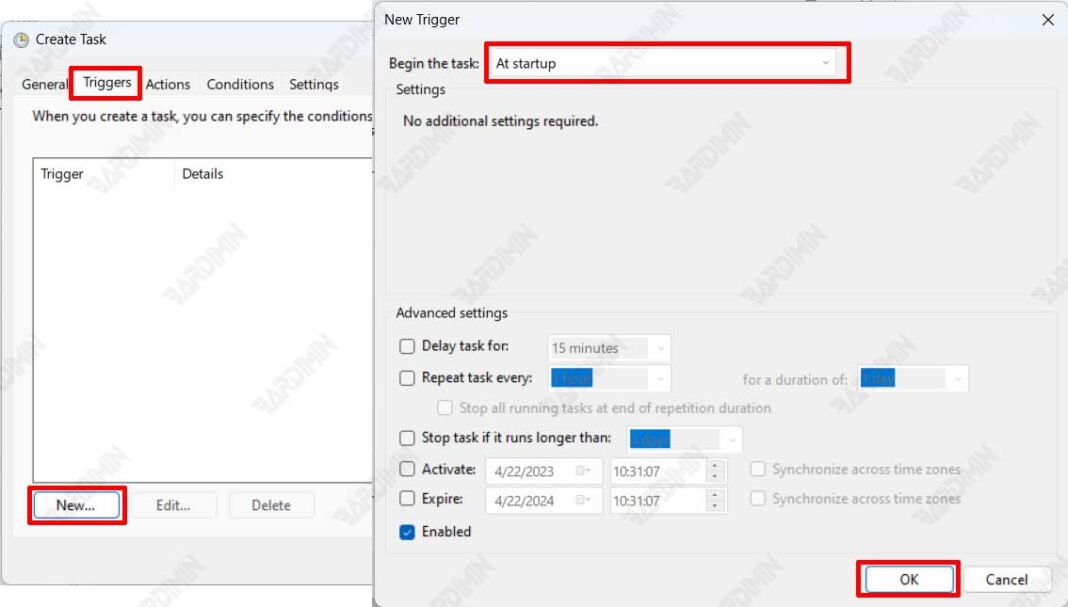The width and height of the screenshot is (1068, 607).
Task: Open the Activate date calendar picker
Action: click(582, 470)
